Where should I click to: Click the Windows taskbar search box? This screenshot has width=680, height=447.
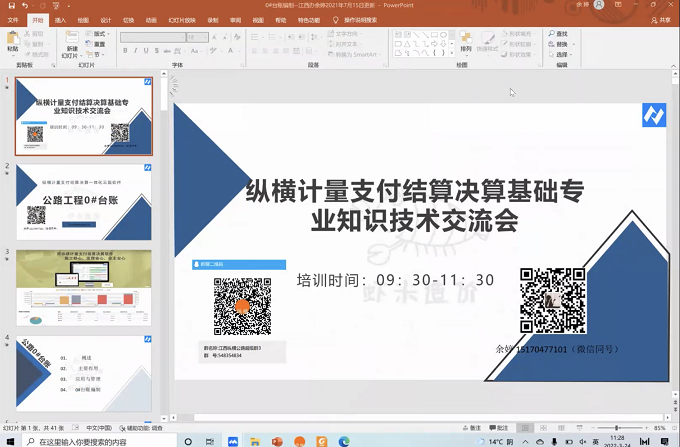coord(100,441)
